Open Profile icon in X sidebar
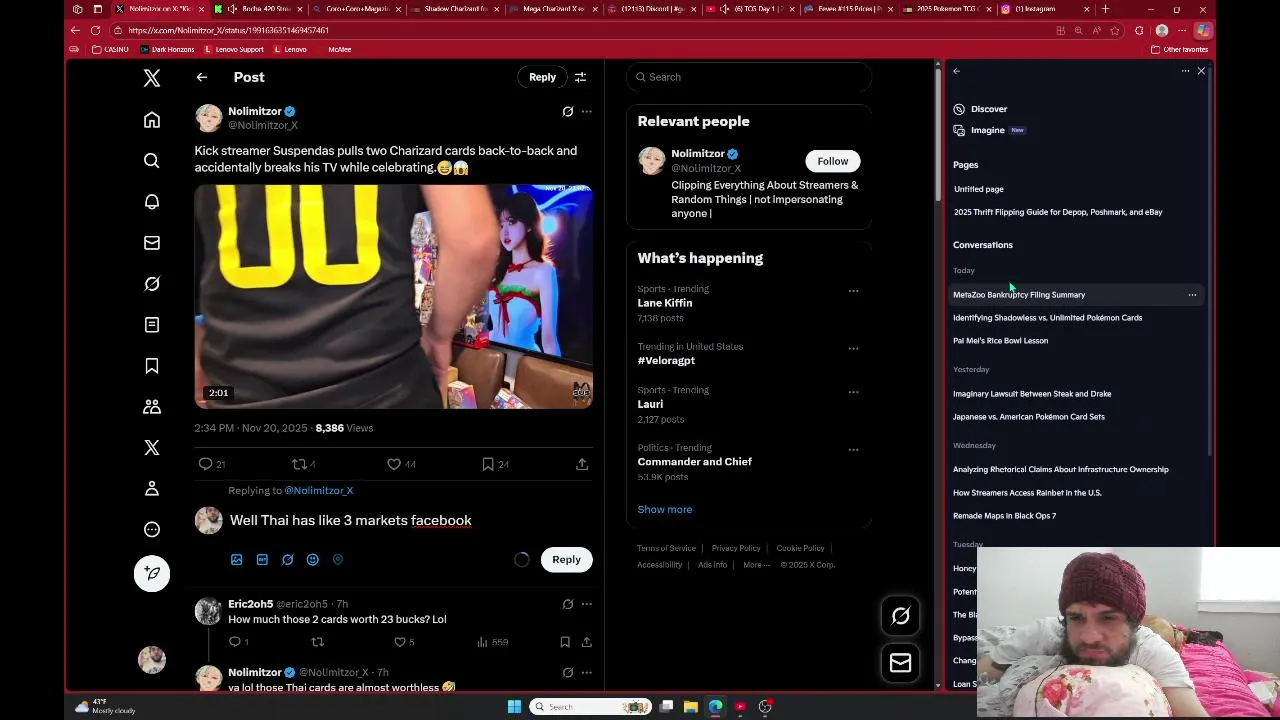Image resolution: width=1280 pixels, height=720 pixels. click(152, 488)
